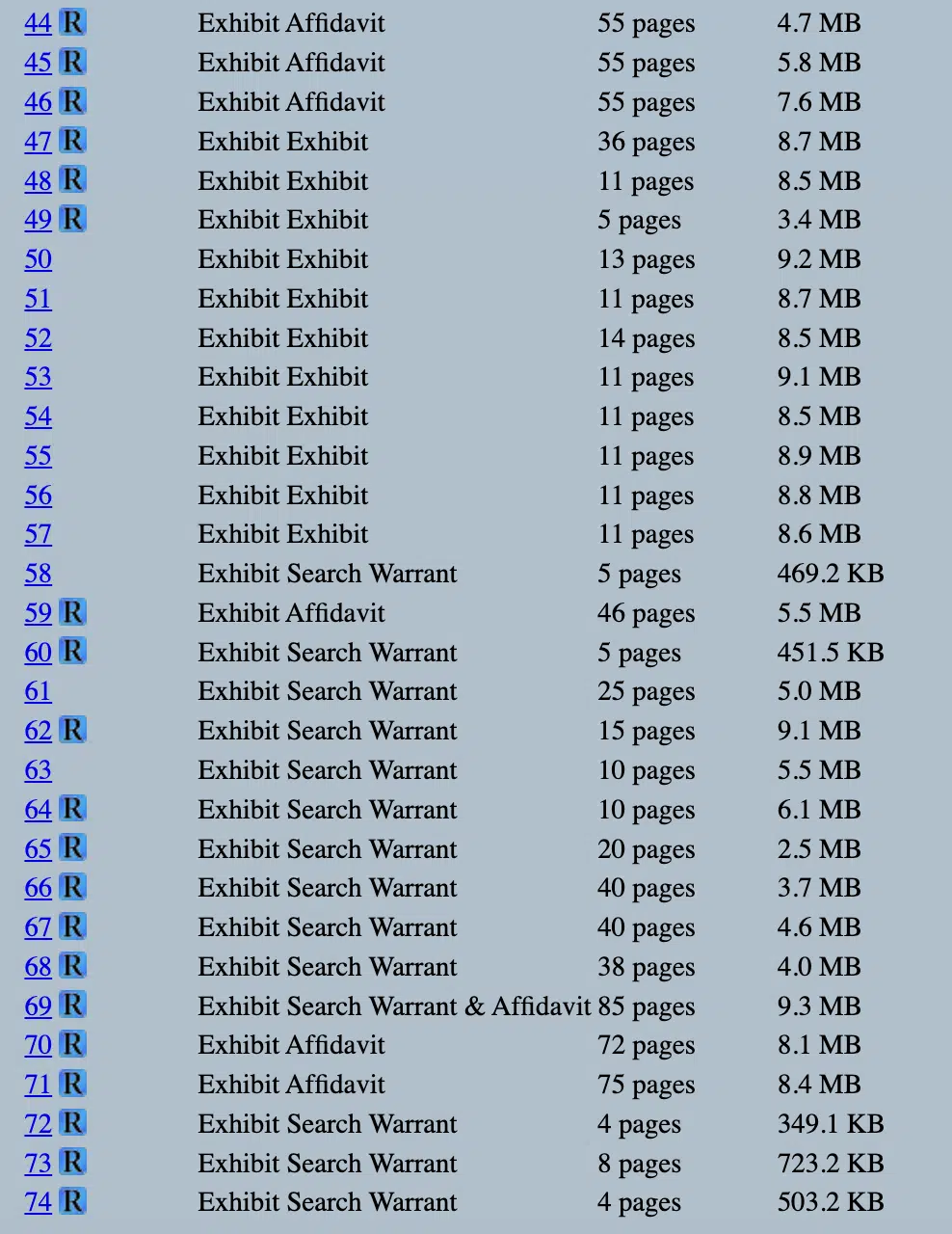Viewport: 952px width, 1234px height.
Task: Open document link 61
Action: click(x=39, y=691)
